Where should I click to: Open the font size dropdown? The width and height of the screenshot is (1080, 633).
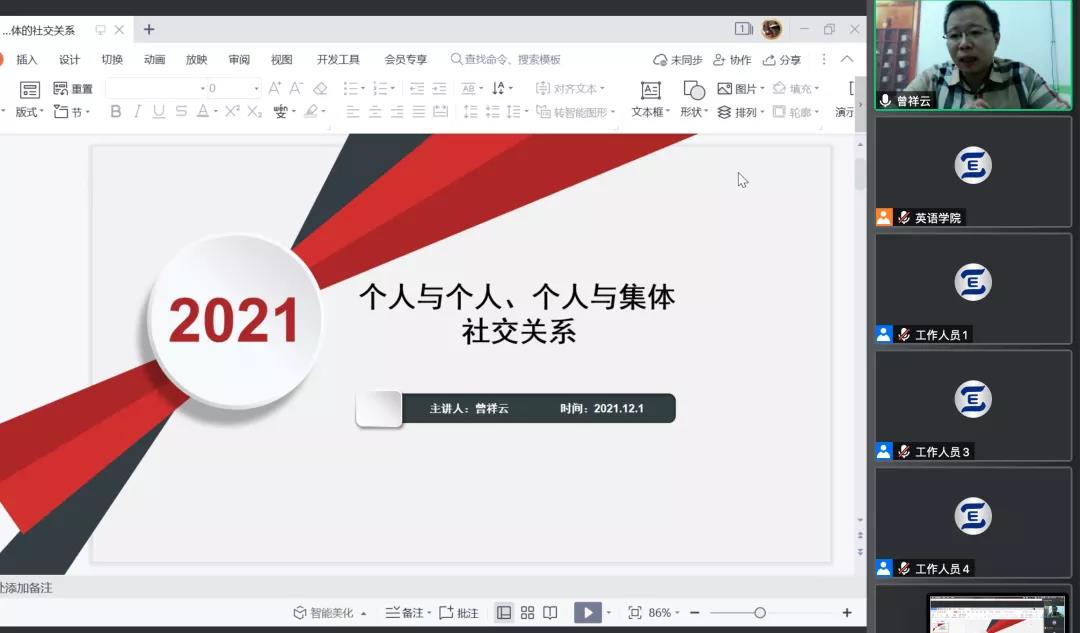(256, 89)
